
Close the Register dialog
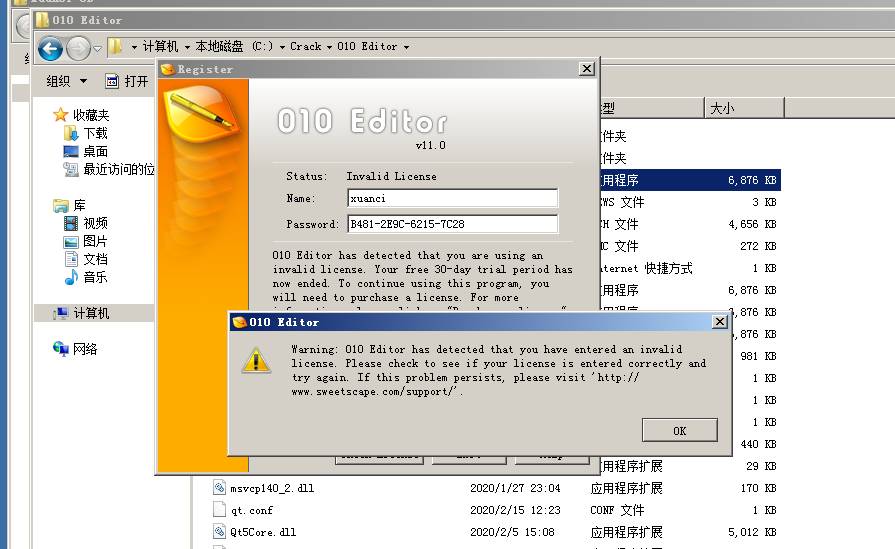[586, 68]
